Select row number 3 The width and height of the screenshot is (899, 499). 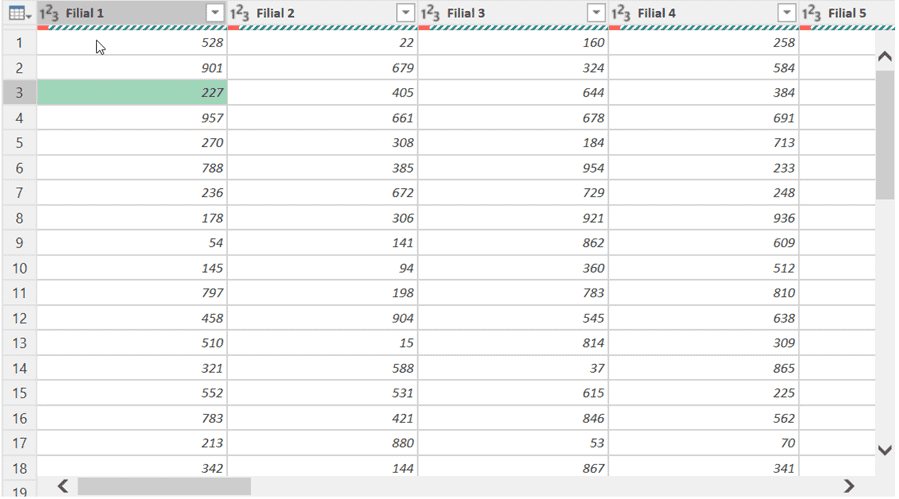pos(19,92)
